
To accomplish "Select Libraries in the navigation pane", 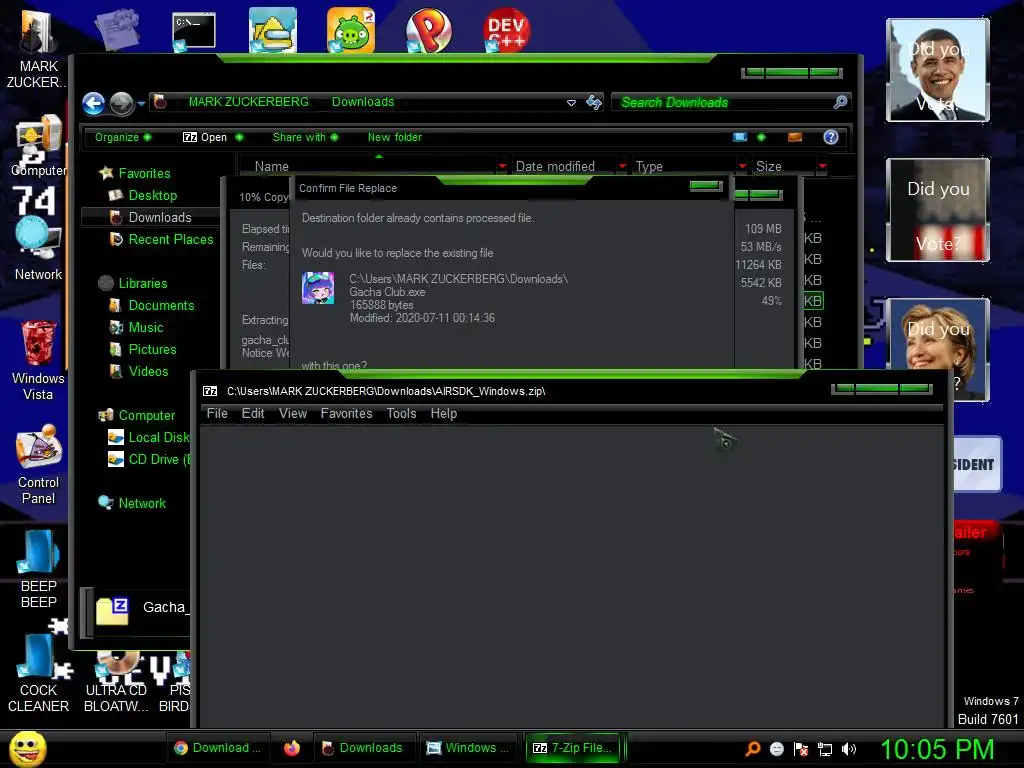I will click(x=142, y=283).
